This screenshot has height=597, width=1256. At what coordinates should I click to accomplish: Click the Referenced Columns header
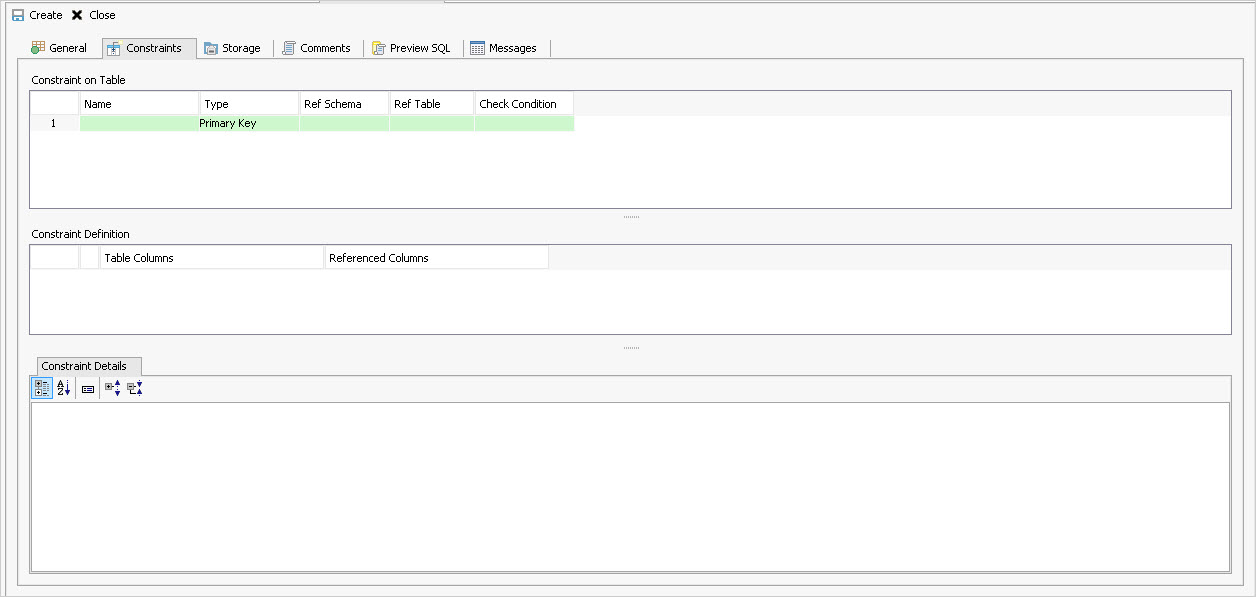[437, 258]
